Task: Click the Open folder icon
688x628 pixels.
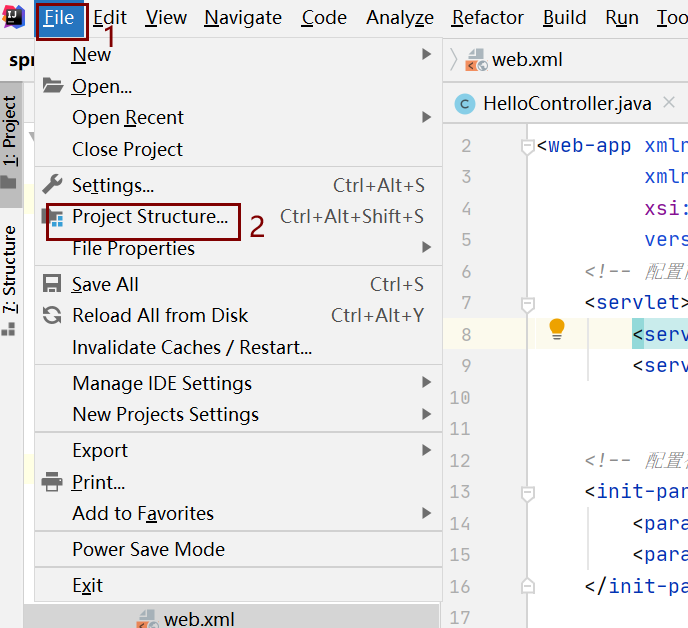Action: tap(53, 86)
